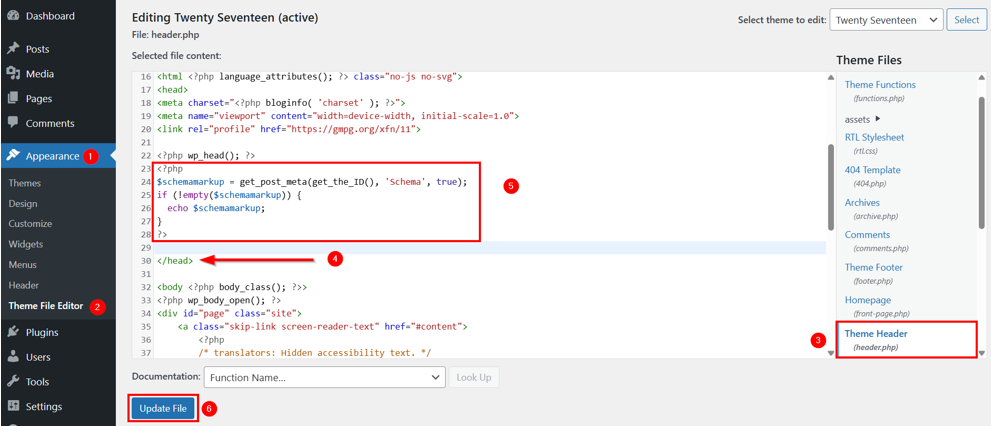Click the Appearance paintbrush icon
The image size is (991, 426).
click(13, 156)
